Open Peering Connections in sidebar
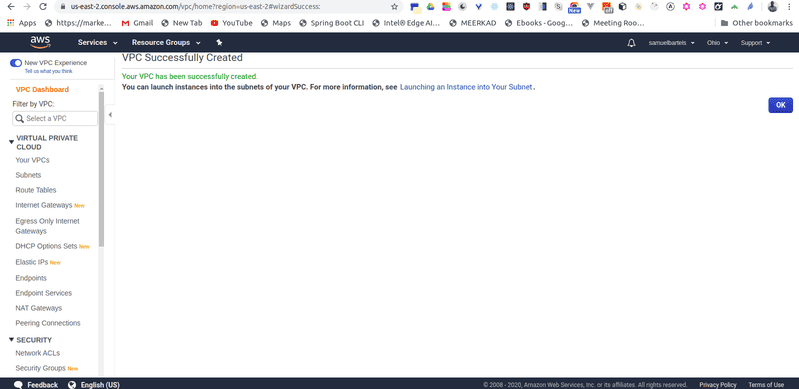The image size is (799, 389). [48, 323]
